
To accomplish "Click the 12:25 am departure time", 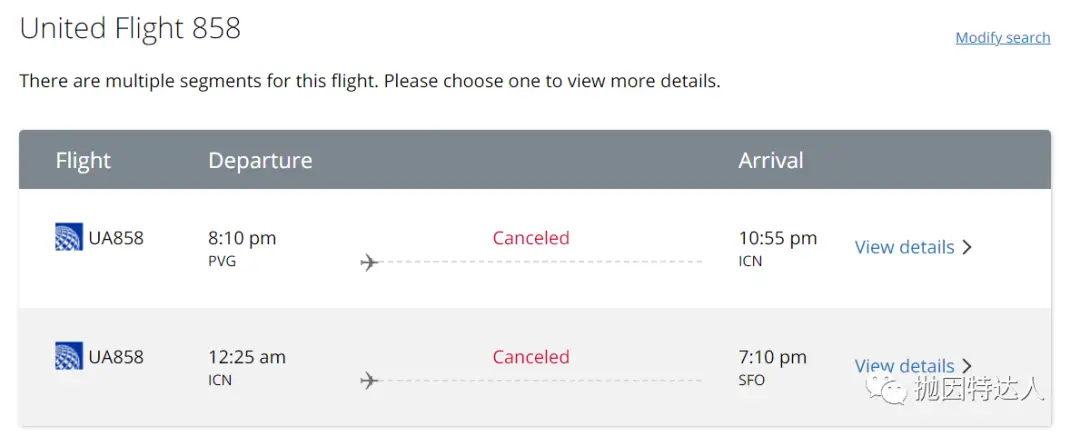I will (247, 357).
